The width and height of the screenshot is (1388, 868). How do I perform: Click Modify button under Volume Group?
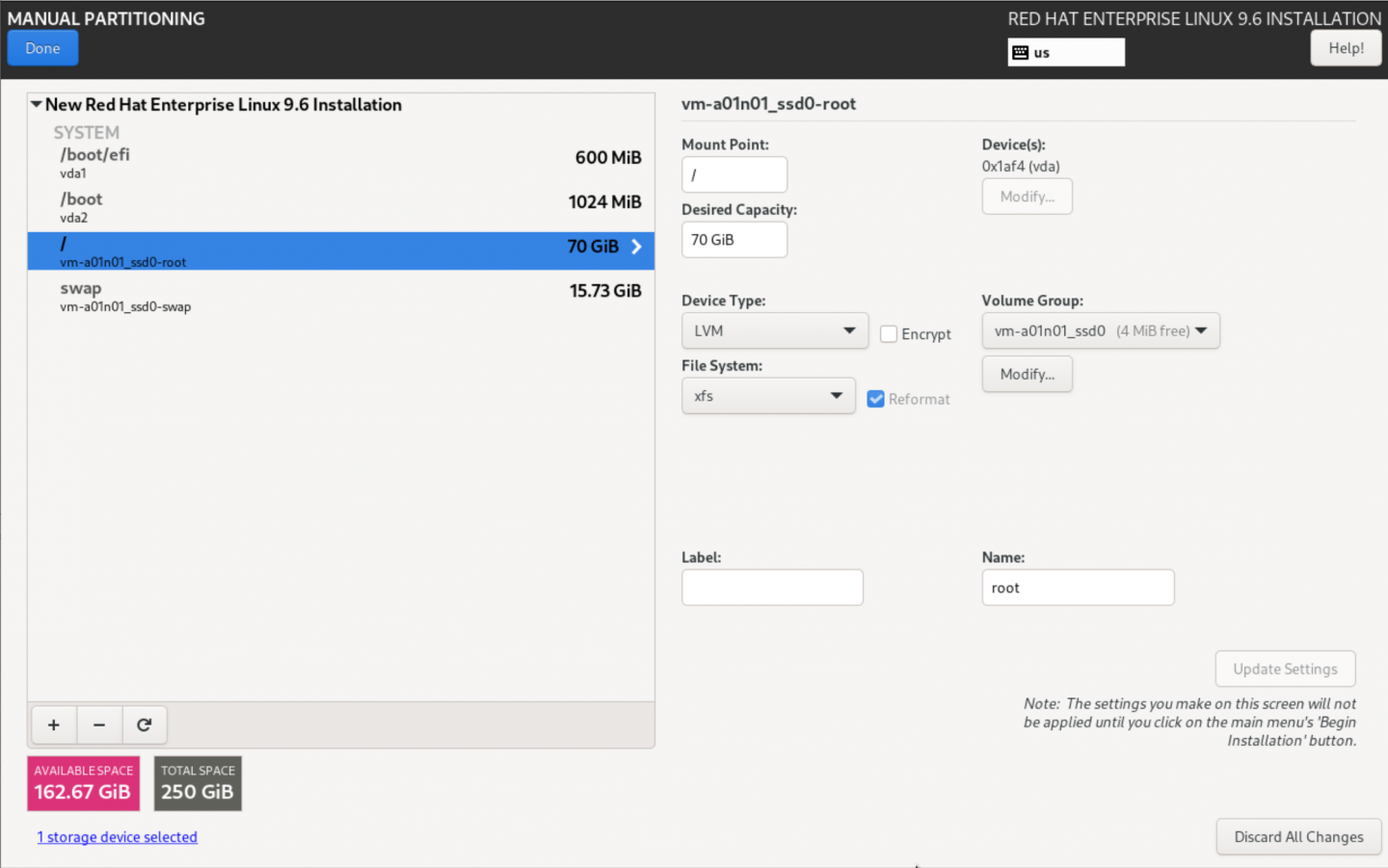pos(1027,374)
